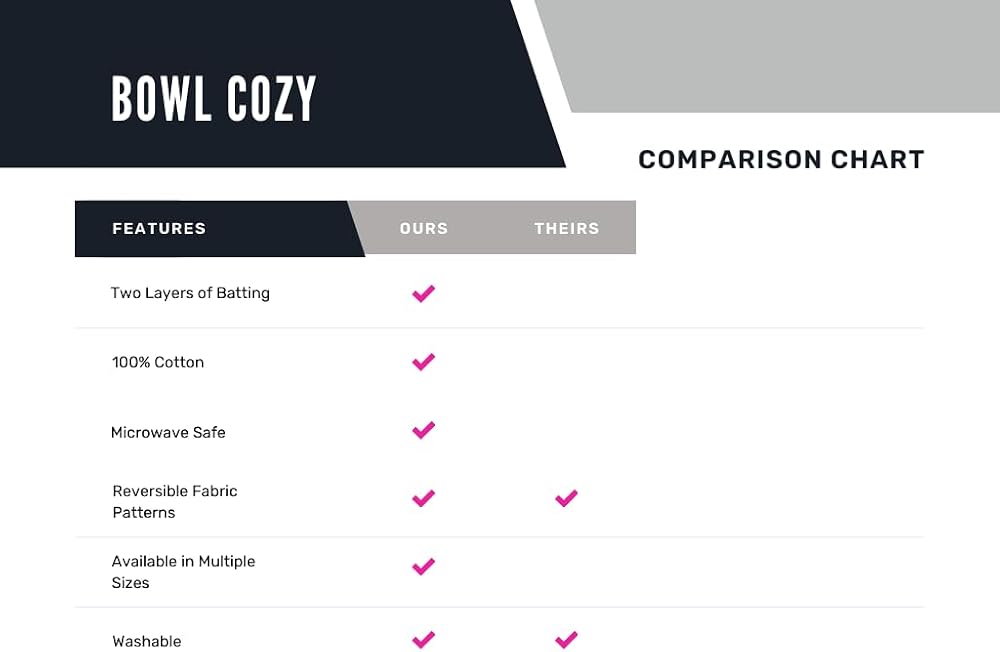Image resolution: width=1000 pixels, height=652 pixels.
Task: Select the OURS column header
Action: pyautogui.click(x=424, y=228)
